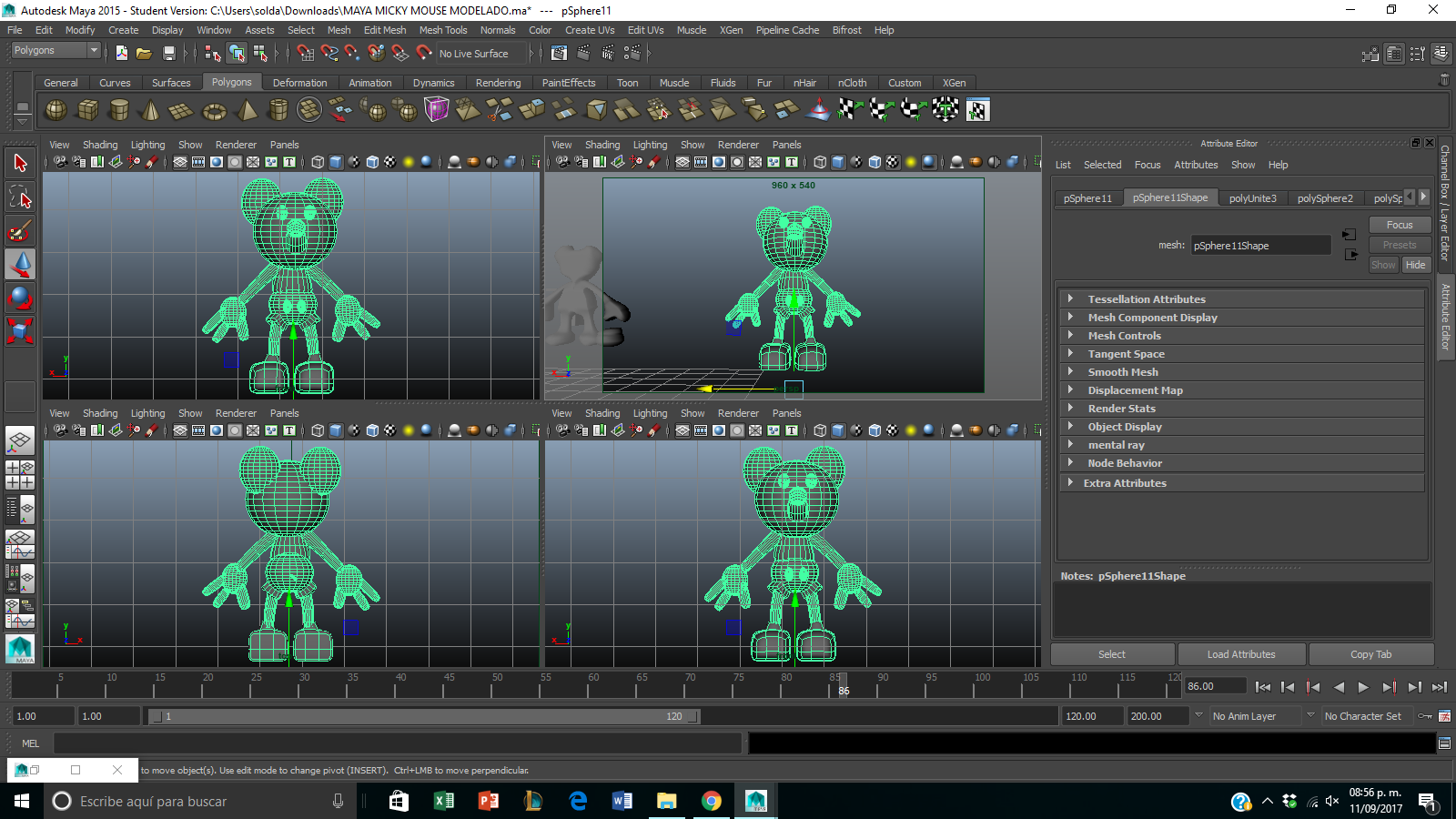Create polygon sphere from shelf
The height and width of the screenshot is (819, 1456).
(x=56, y=110)
